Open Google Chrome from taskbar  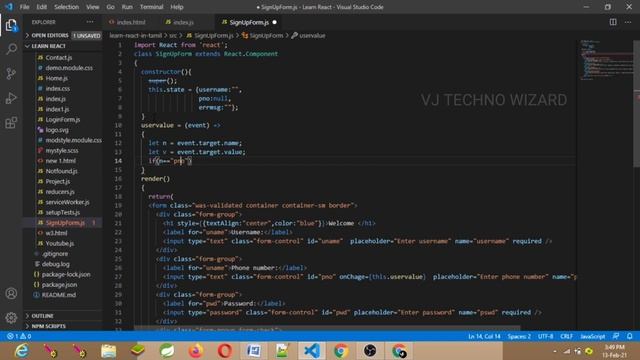[x=341, y=351]
